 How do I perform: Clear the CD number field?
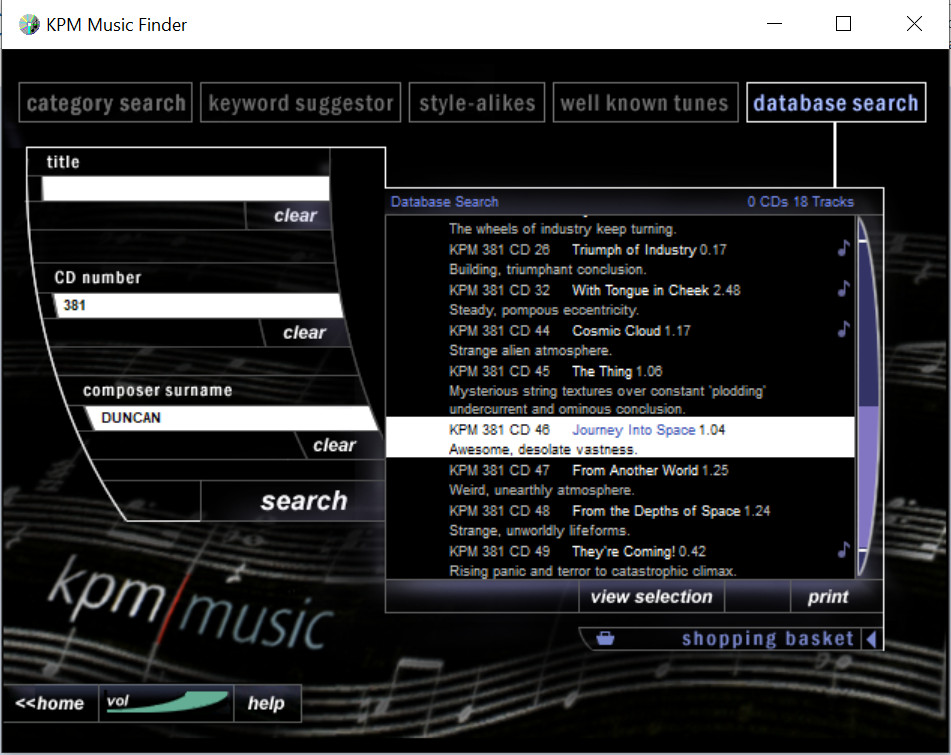[304, 332]
